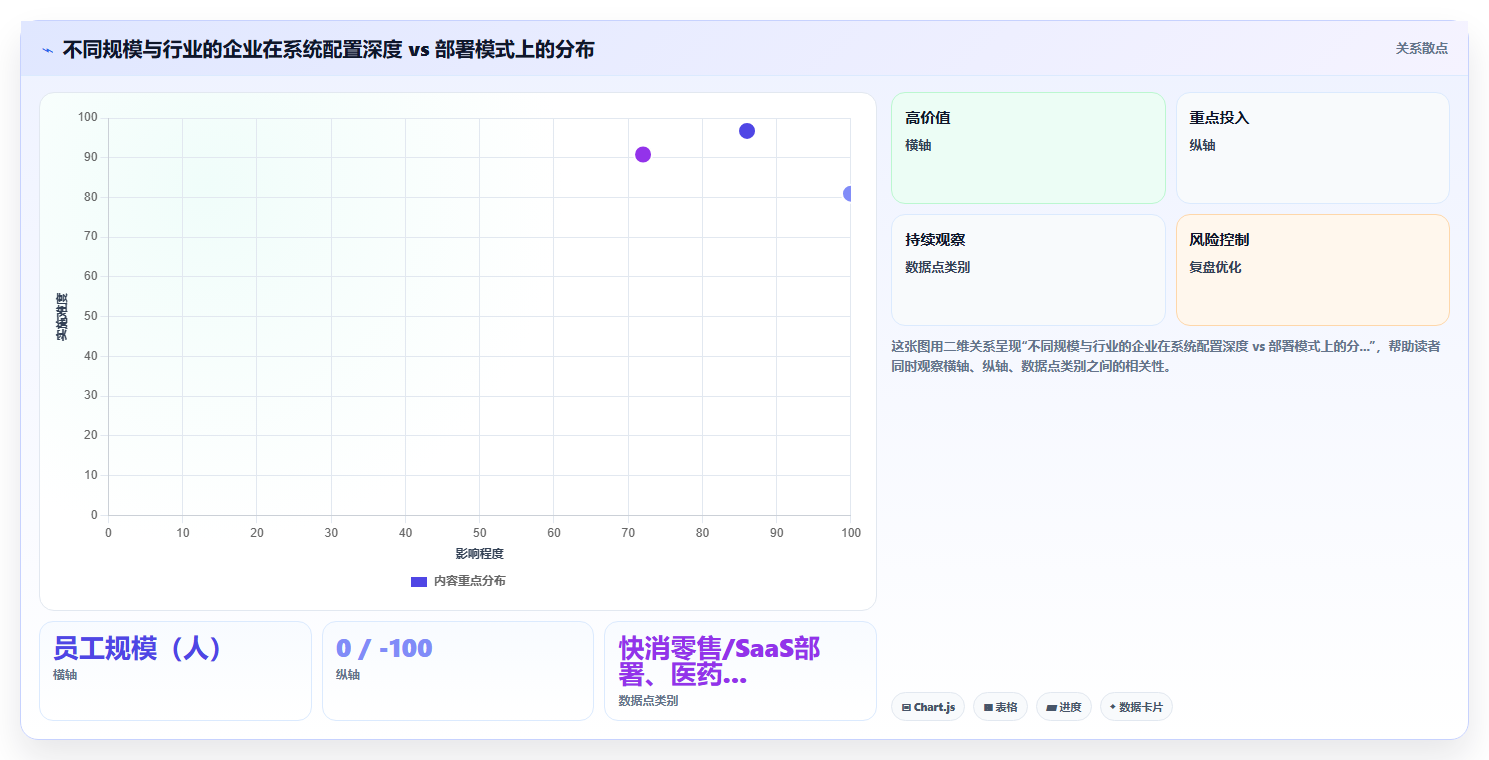Open the 高价值 quadrant card

pyautogui.click(x=1028, y=148)
